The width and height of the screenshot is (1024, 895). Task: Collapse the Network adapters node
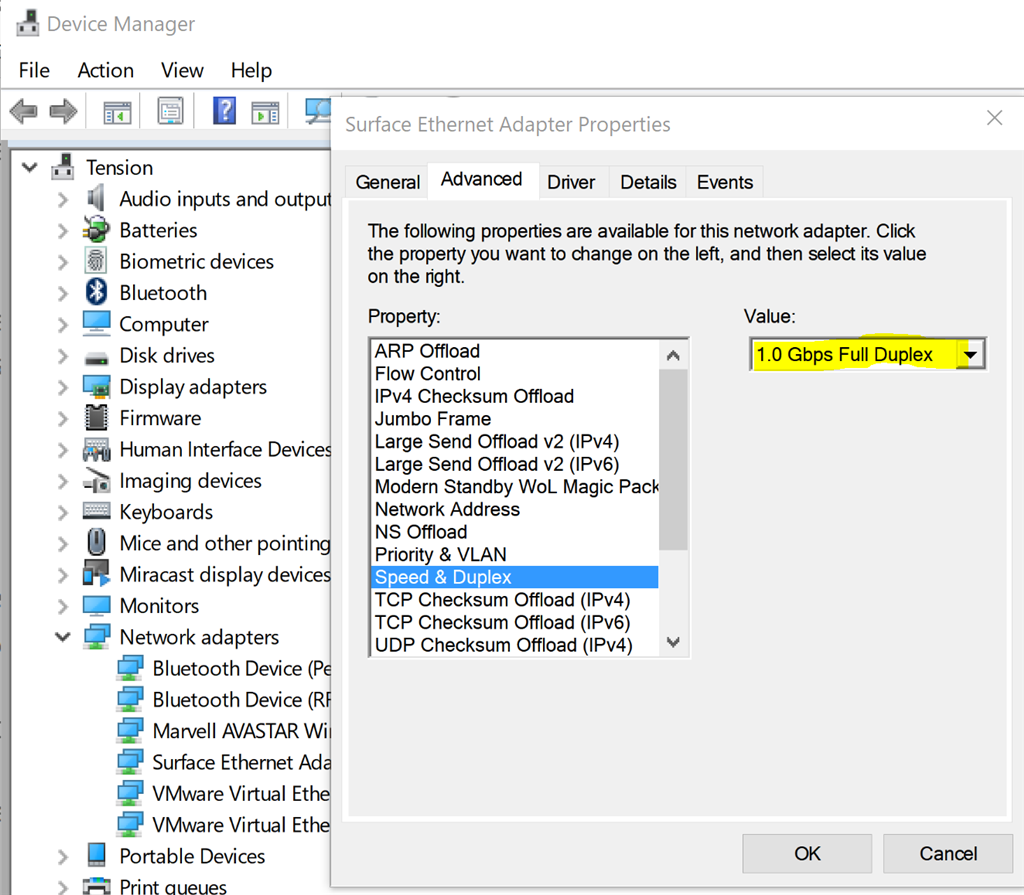(x=63, y=637)
